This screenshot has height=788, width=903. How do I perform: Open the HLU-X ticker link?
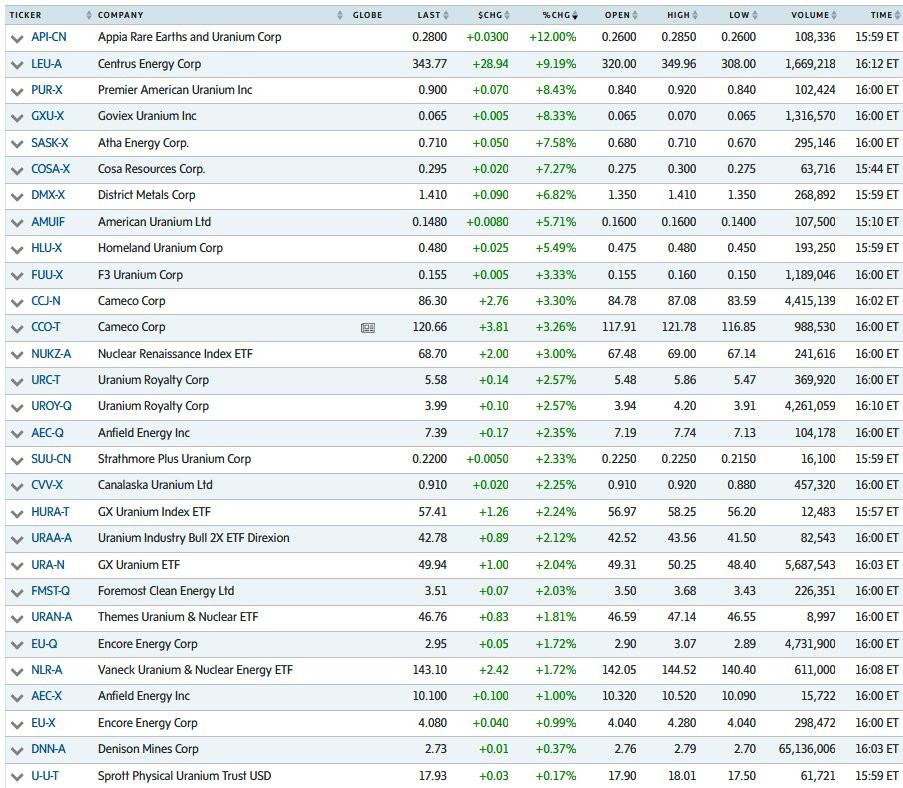pos(46,248)
